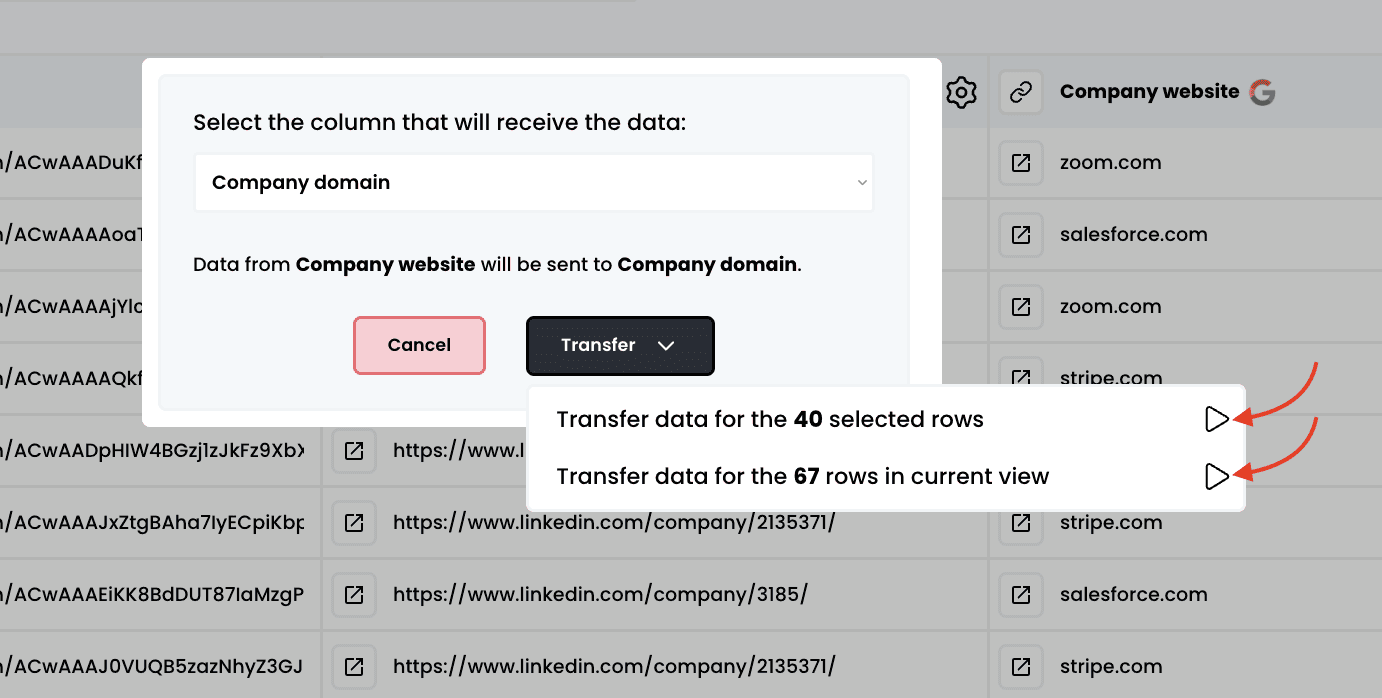Open external-link icon for zoom.com in ACwAAADuKf row
The image size is (1382, 698).
coord(1020,163)
